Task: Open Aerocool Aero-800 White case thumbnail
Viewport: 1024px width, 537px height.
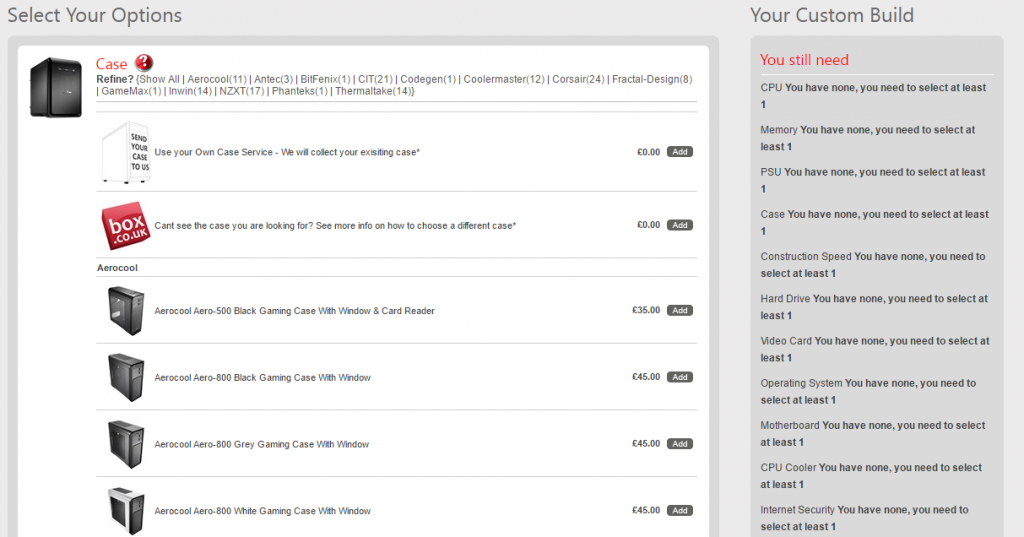Action: pos(126,511)
